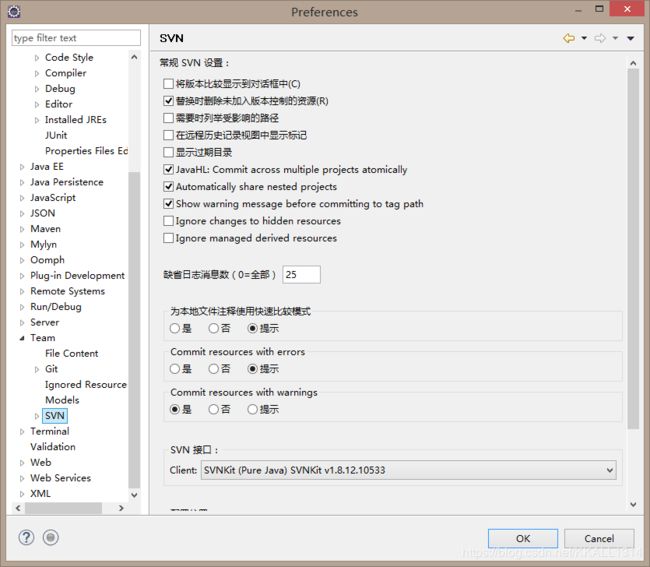Select XML in the tree
The width and height of the screenshot is (650, 567).
[40, 493]
